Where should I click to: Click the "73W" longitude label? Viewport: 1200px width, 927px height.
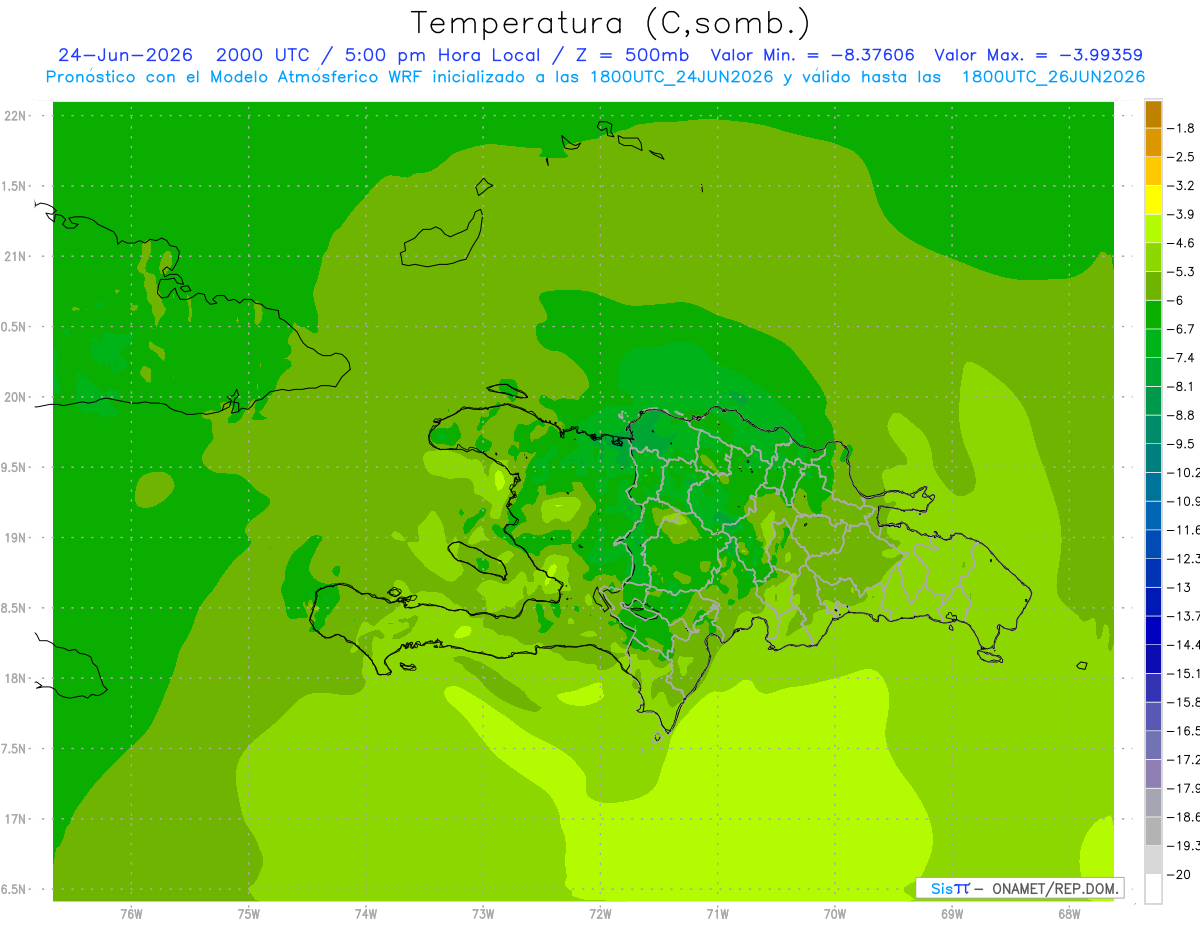click(483, 914)
